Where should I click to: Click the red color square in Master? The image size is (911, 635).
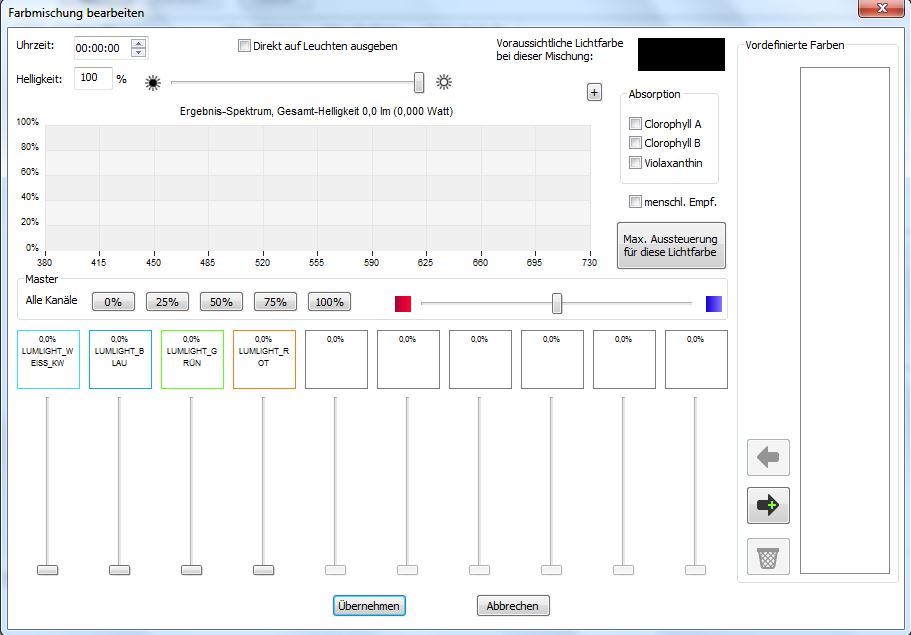point(403,303)
